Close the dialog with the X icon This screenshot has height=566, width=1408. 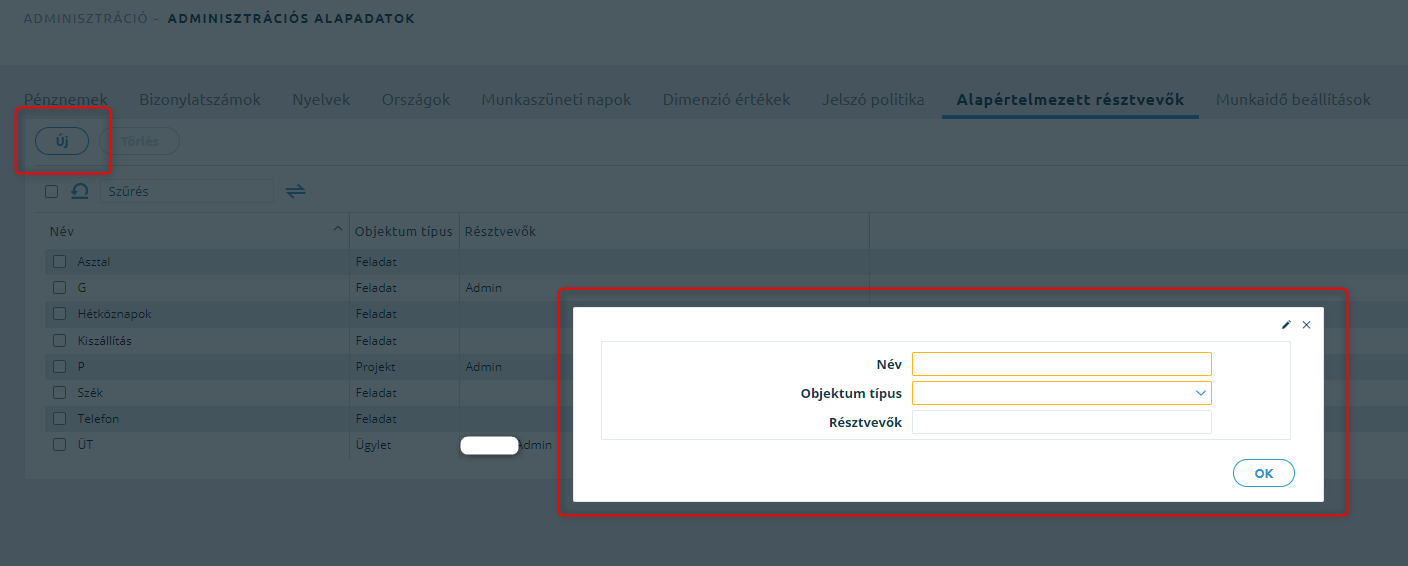point(1306,325)
